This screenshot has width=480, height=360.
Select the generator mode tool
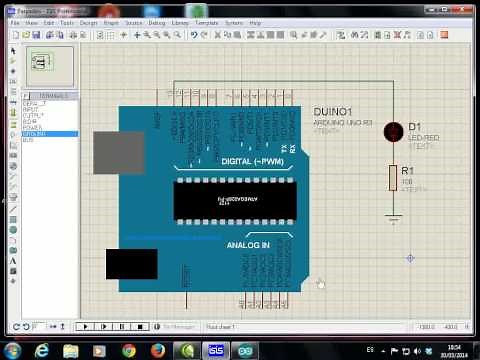[13, 166]
